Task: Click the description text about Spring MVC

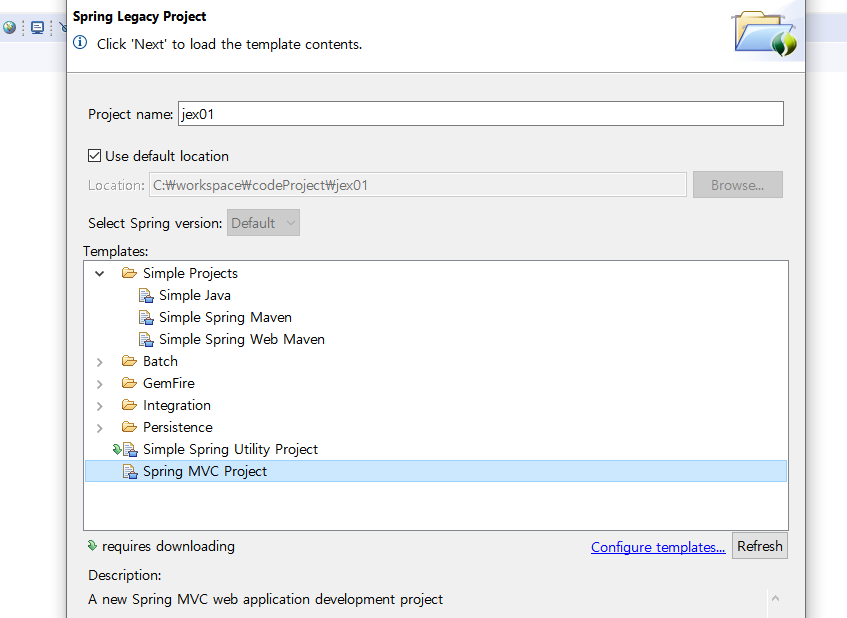Action: click(265, 599)
